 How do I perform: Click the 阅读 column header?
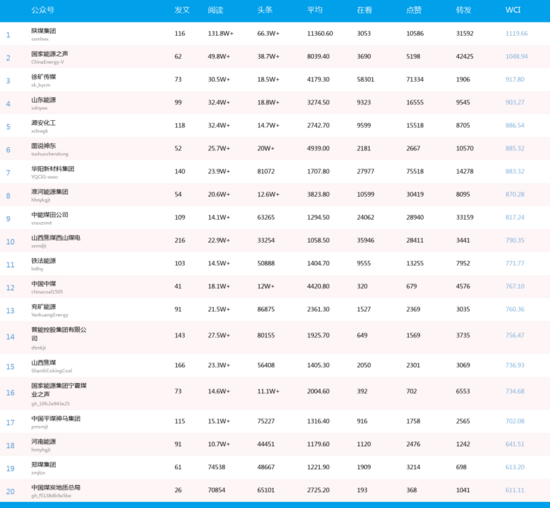pos(215,10)
